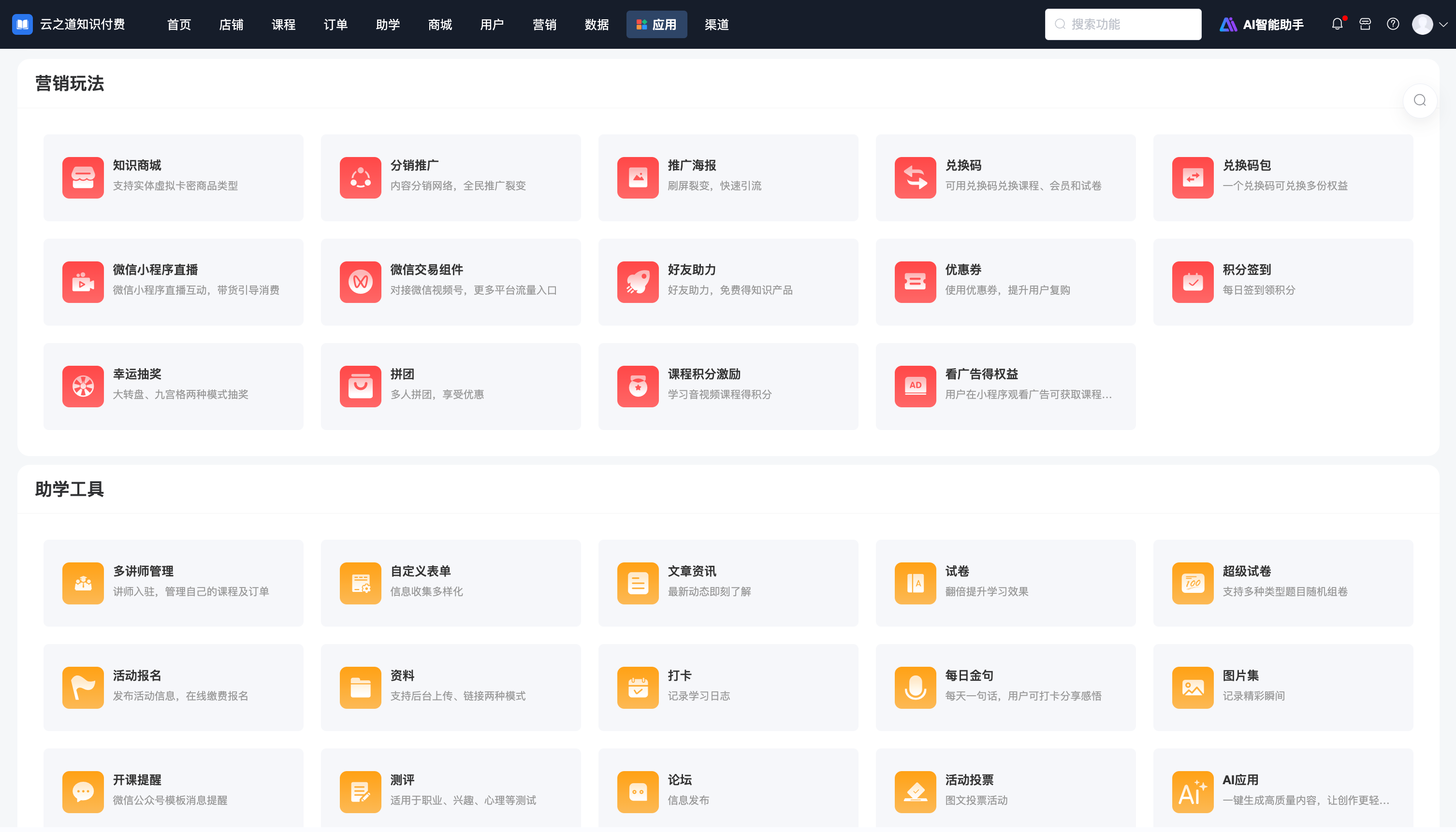Switch to the 课程 menu
This screenshot has width=1456, height=832.
284,25
